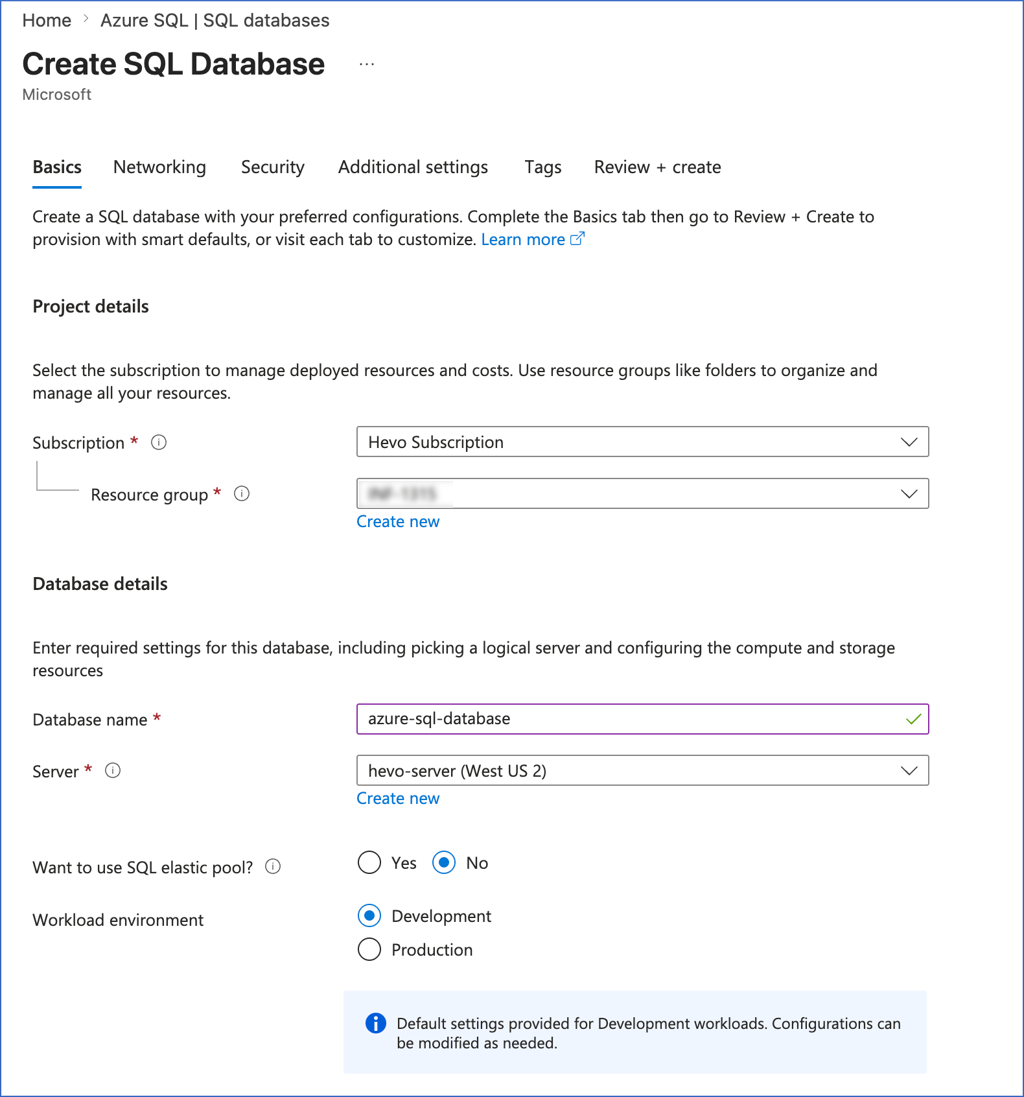This screenshot has width=1024, height=1097.
Task: Click Create new under Server
Action: pos(398,798)
